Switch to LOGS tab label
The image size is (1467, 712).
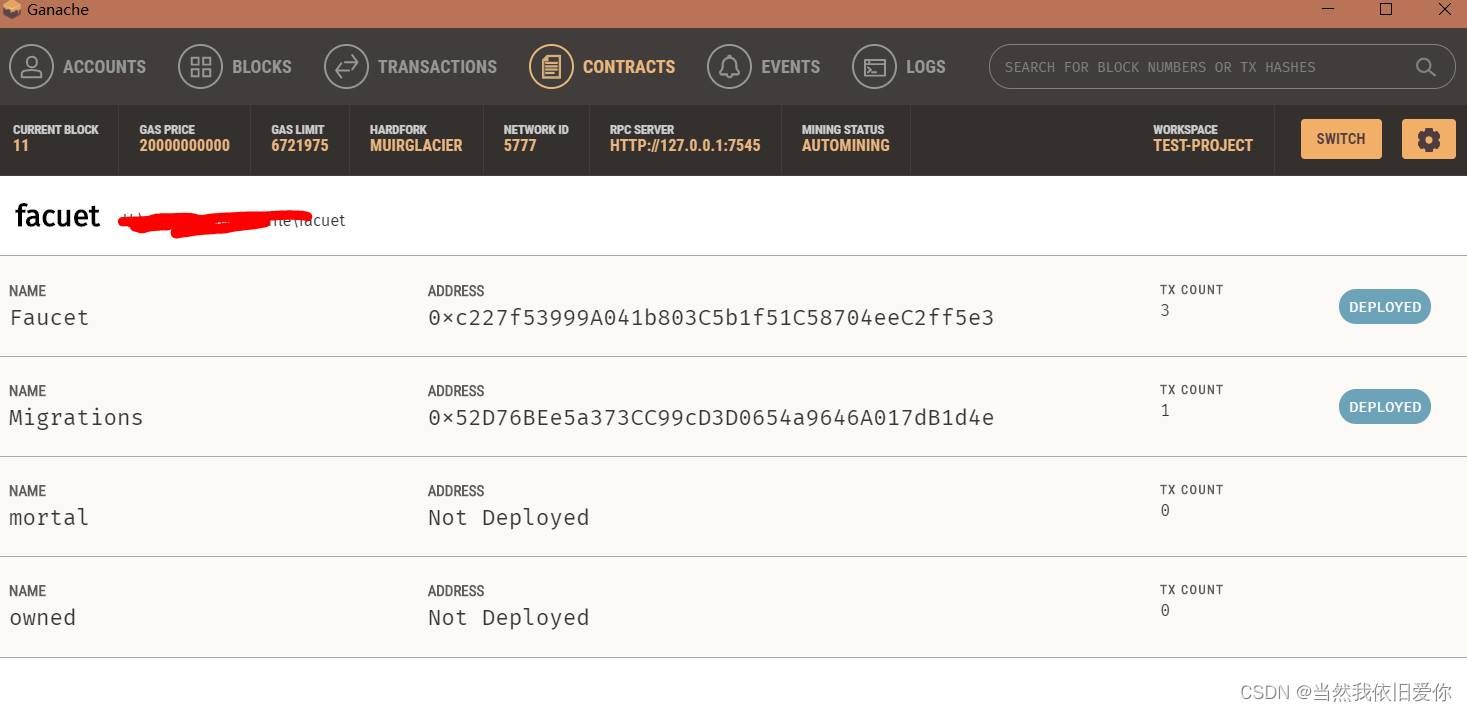[926, 67]
